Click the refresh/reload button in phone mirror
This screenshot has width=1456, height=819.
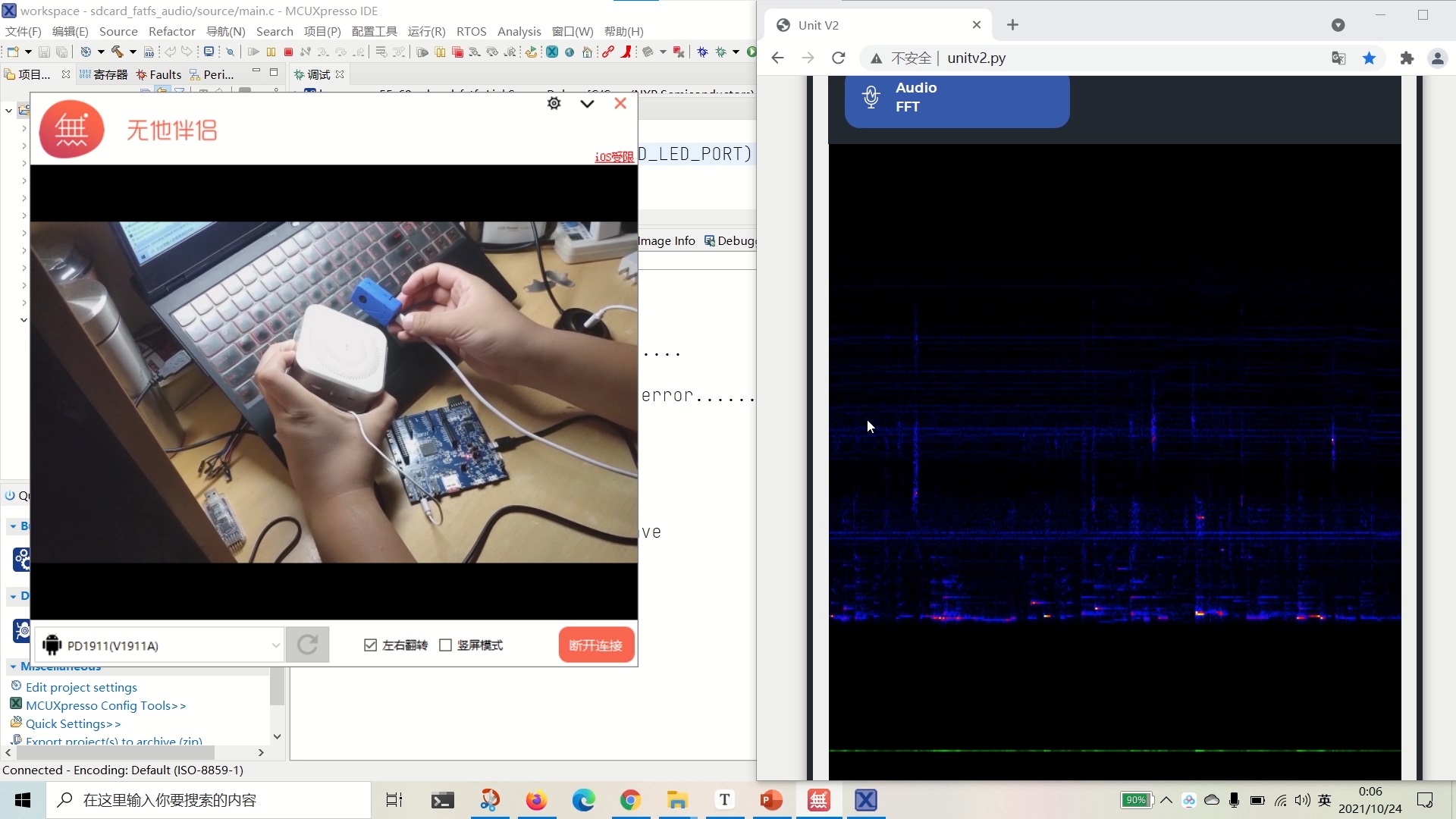[307, 644]
